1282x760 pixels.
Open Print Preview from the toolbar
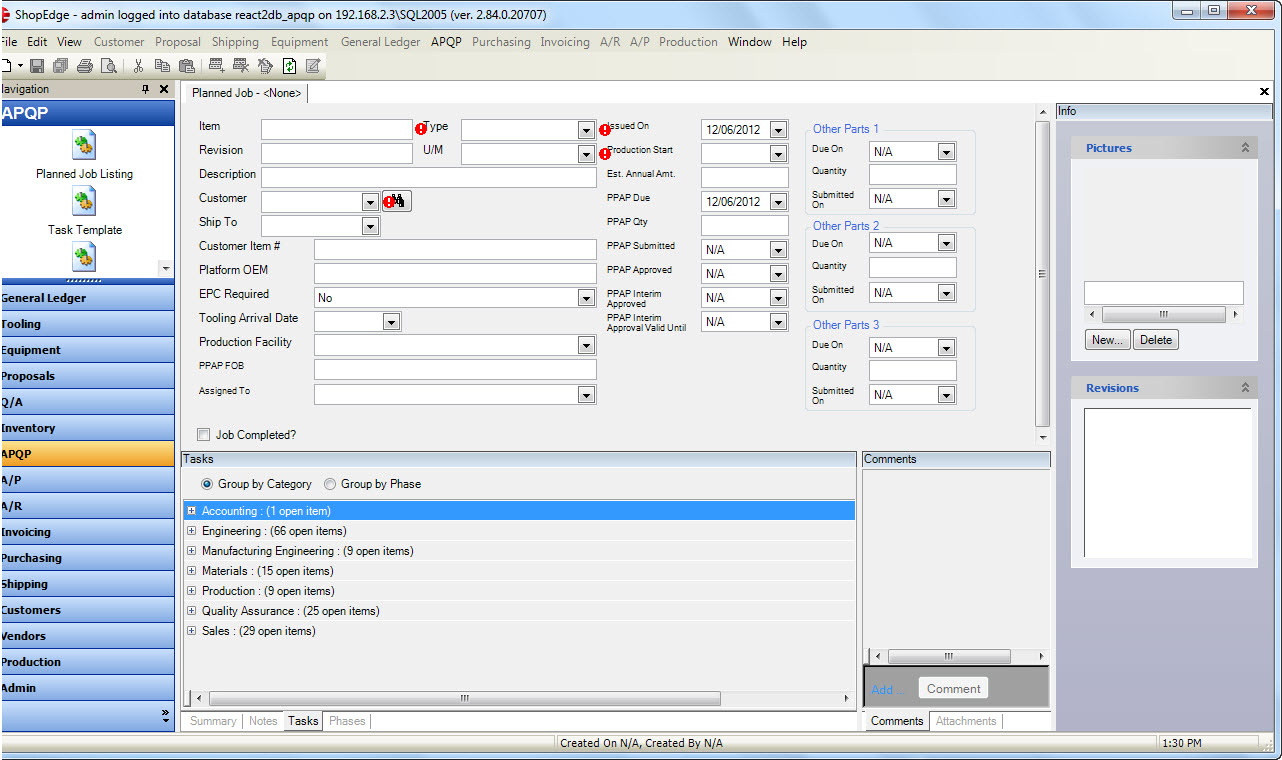pos(108,66)
